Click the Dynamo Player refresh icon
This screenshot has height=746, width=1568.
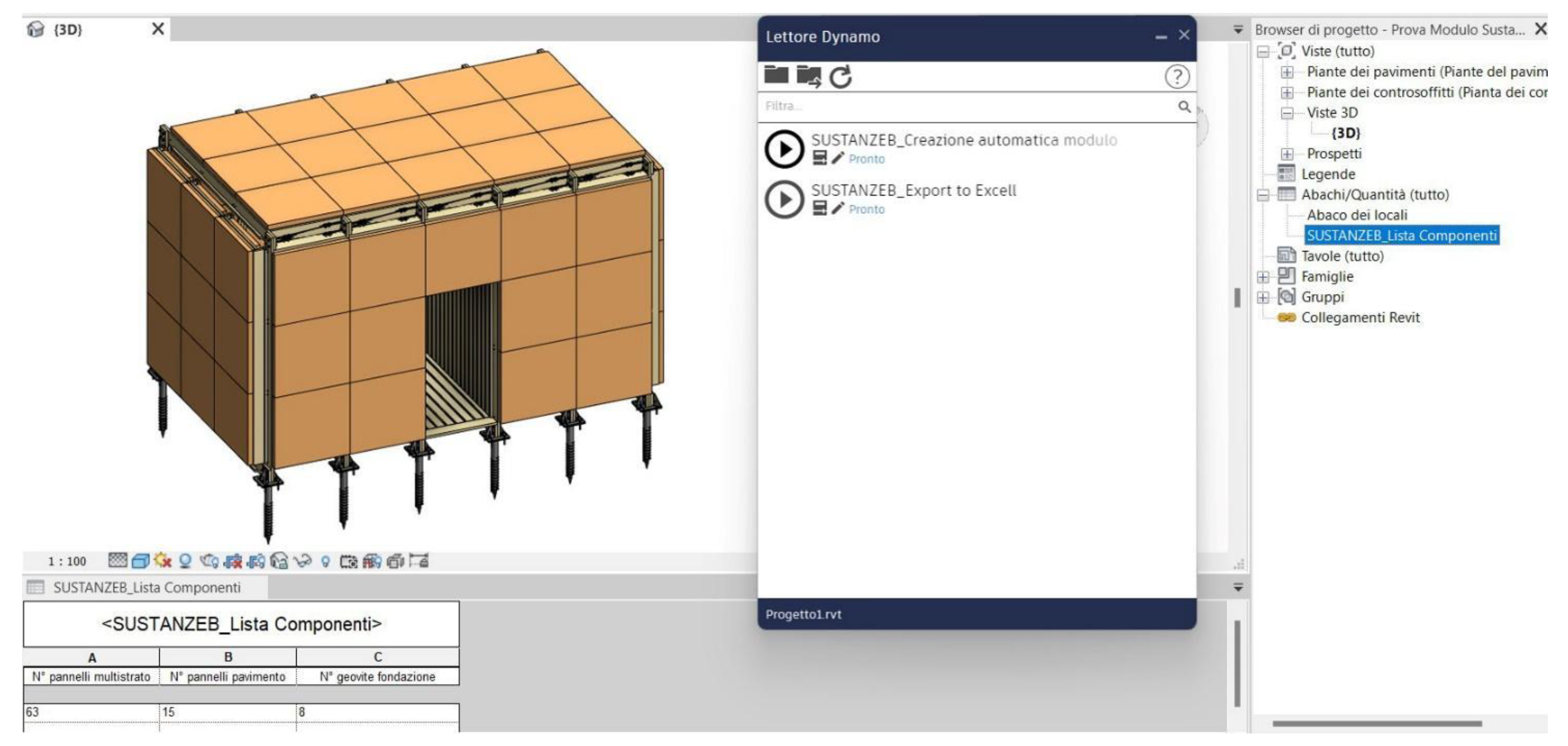[841, 77]
